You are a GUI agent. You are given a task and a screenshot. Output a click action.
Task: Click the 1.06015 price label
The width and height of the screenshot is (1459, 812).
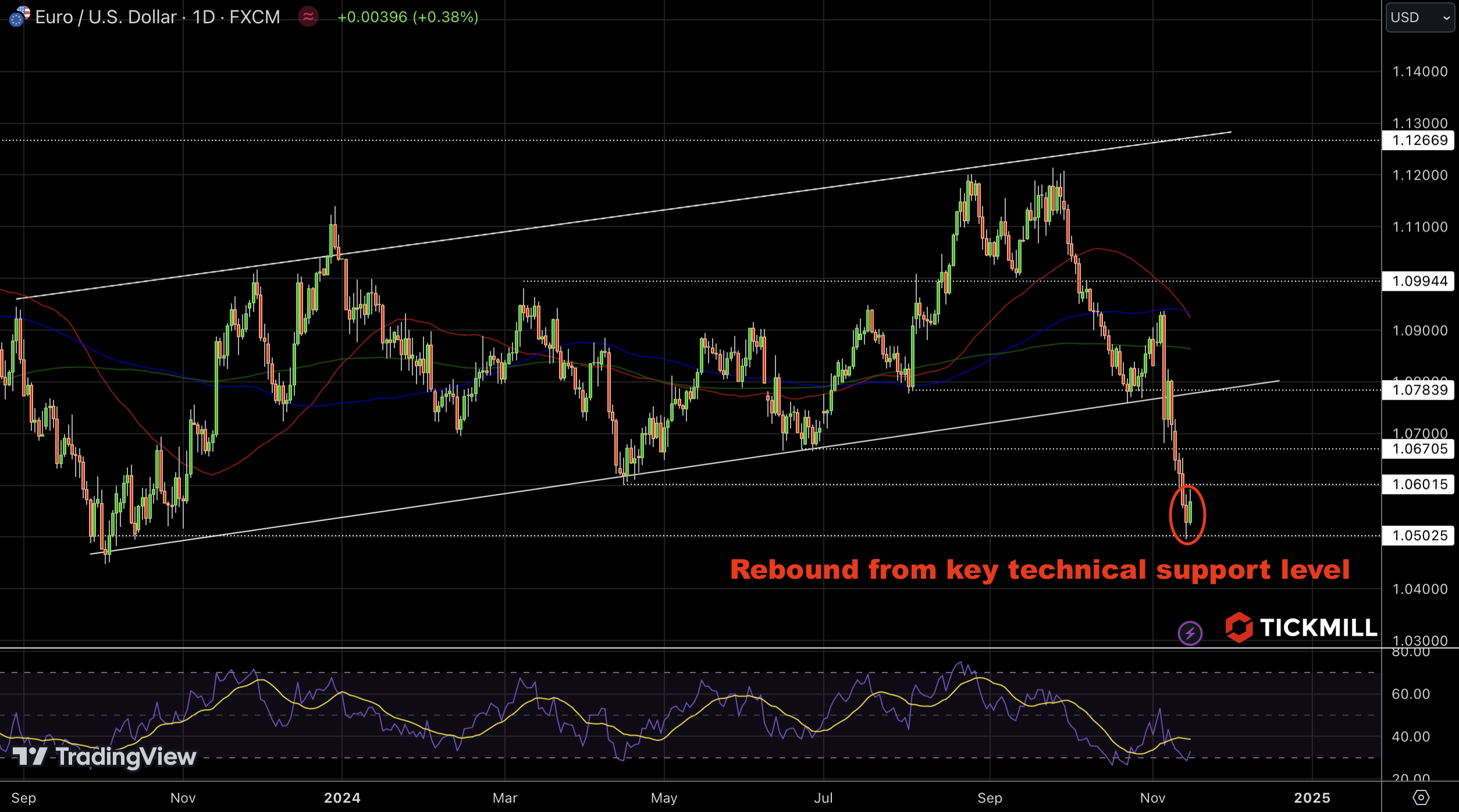[x=1418, y=485]
